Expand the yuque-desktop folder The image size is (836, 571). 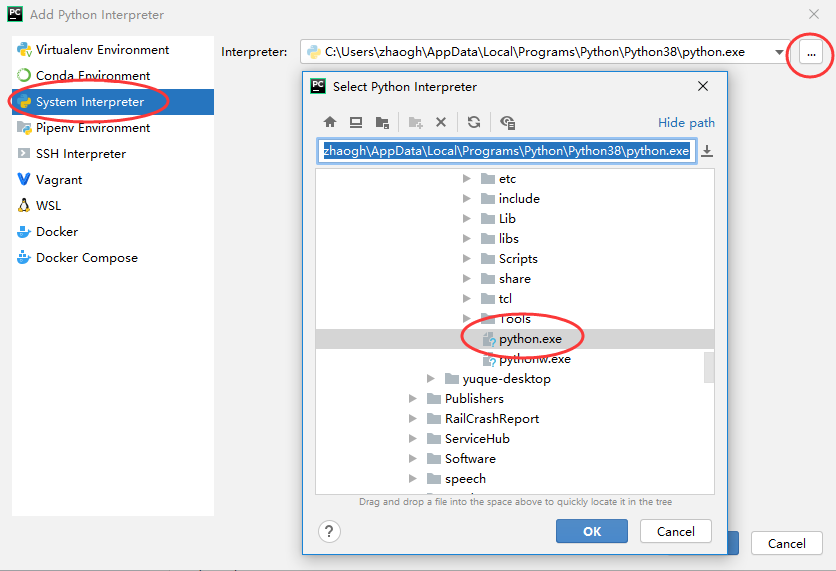pyautogui.click(x=431, y=379)
